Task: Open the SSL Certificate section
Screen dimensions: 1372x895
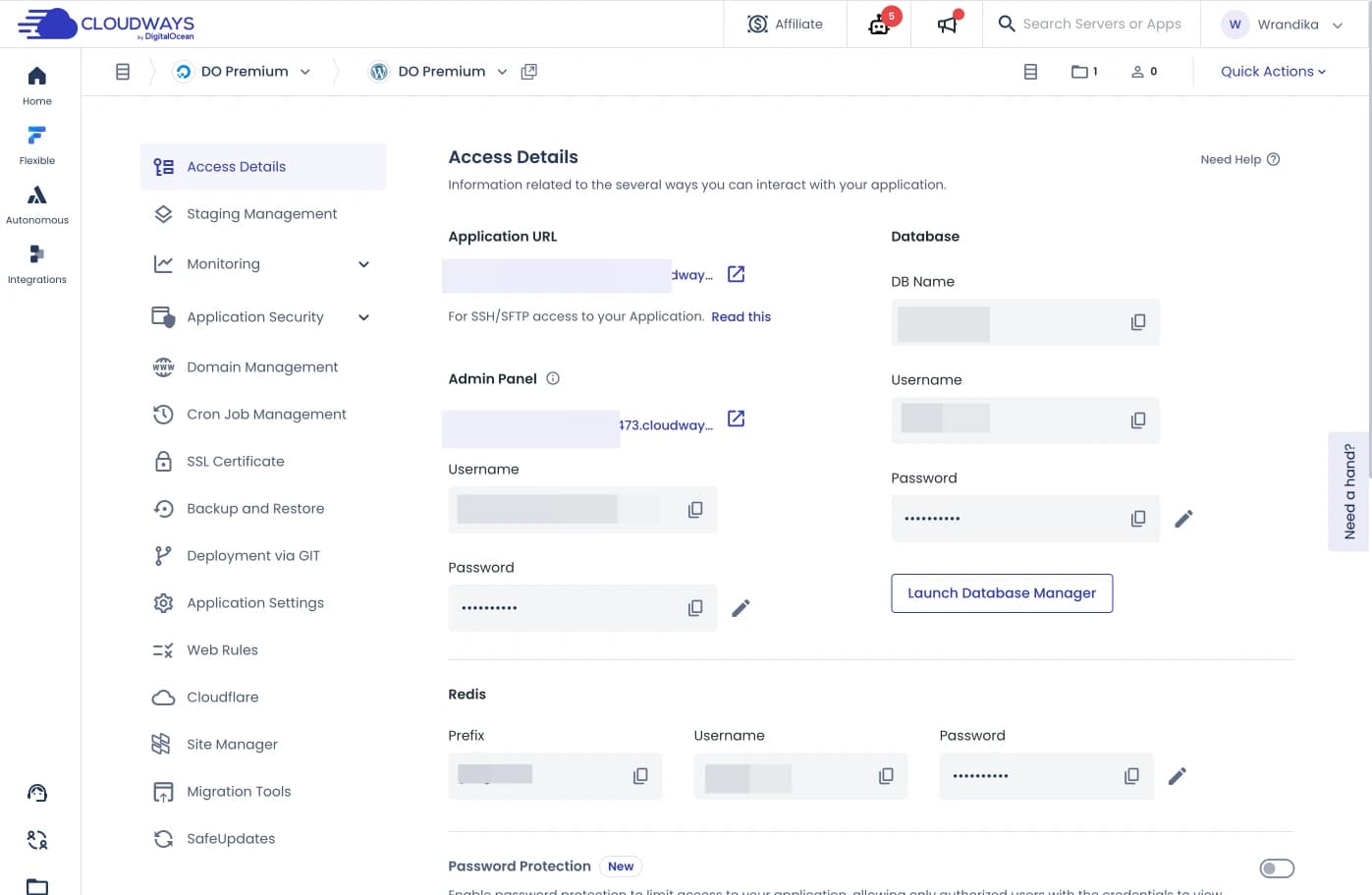Action: coord(233,461)
